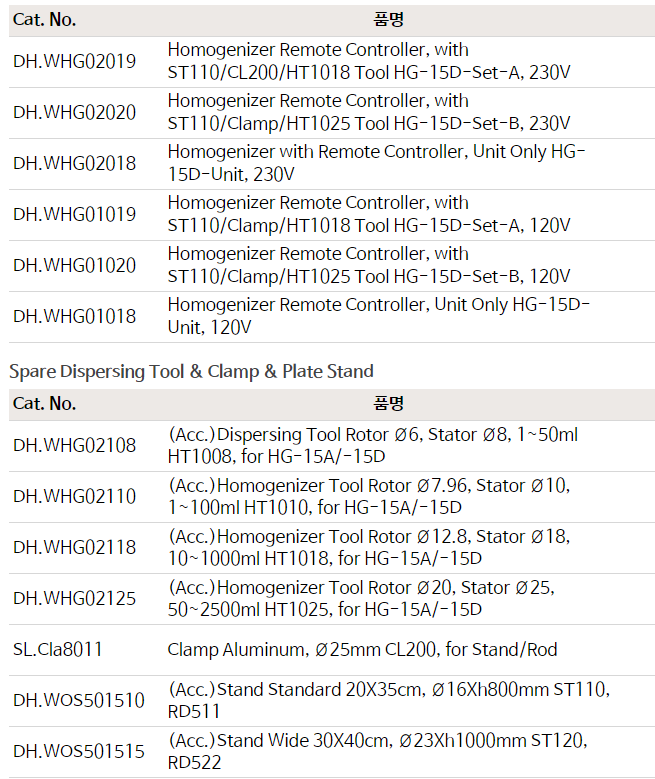Click the HG-15D-Set-B 230V product description
Viewport: 655px width, 779px height.
click(369, 113)
